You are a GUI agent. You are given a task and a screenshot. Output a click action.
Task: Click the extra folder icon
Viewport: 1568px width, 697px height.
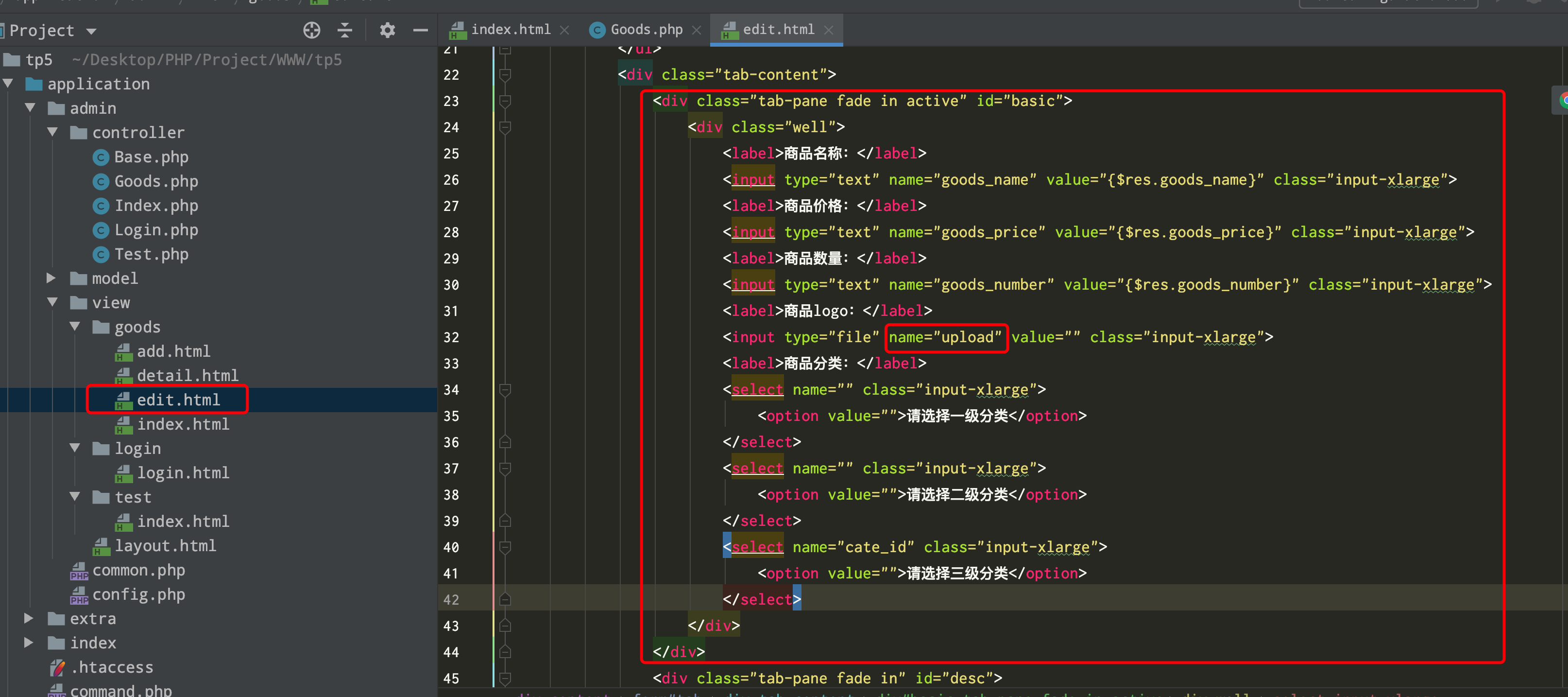pyautogui.click(x=57, y=619)
